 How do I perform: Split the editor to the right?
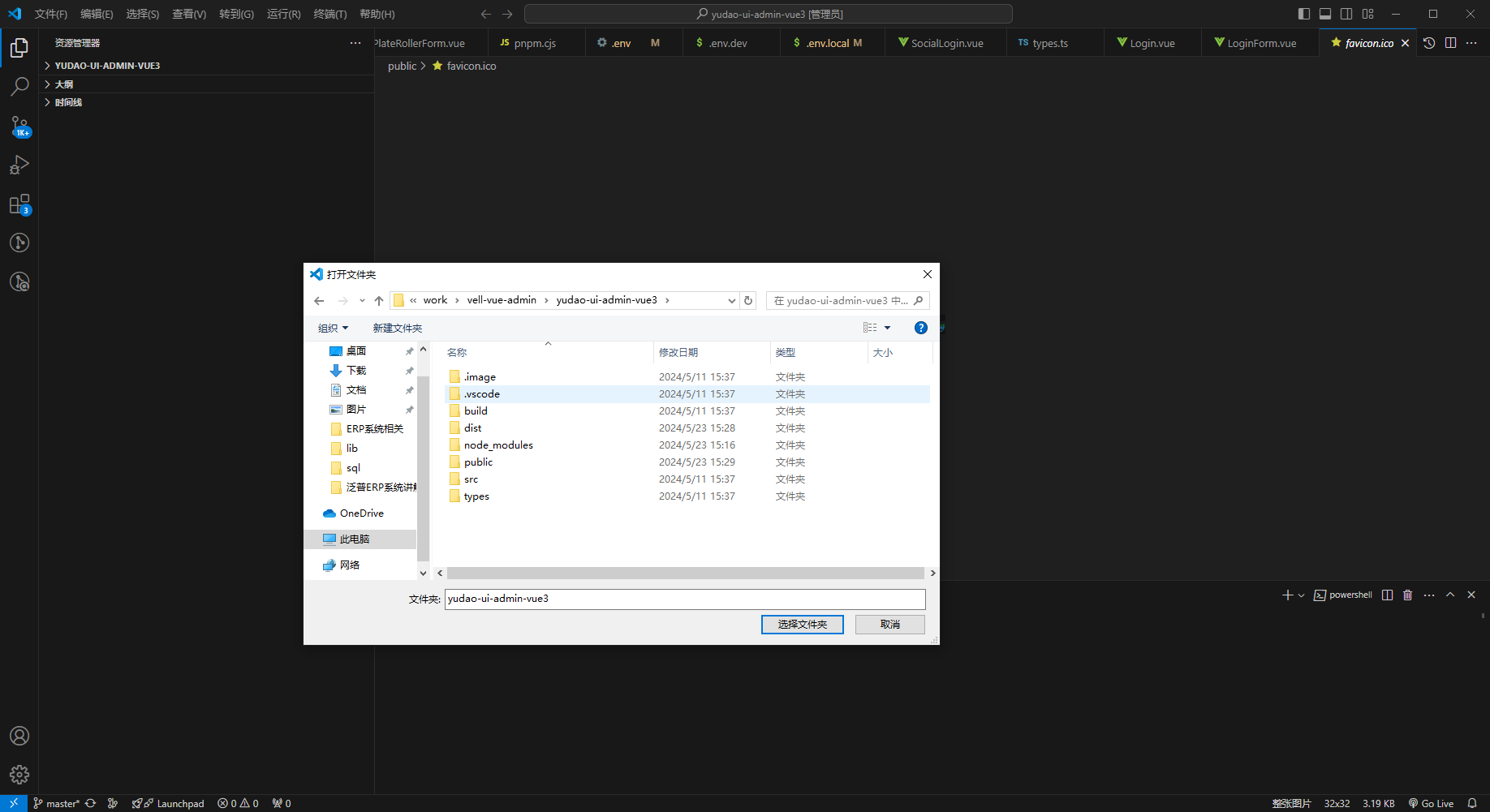pos(1450,43)
